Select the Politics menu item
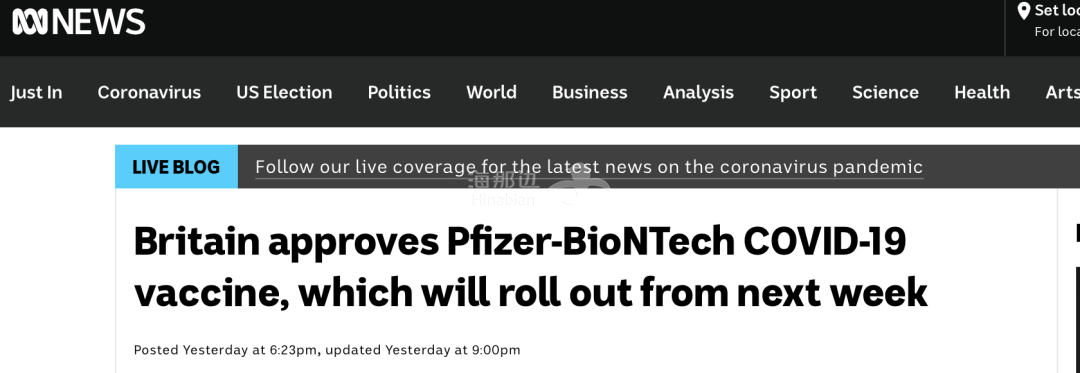Image resolution: width=1080 pixels, height=373 pixels. [x=399, y=92]
